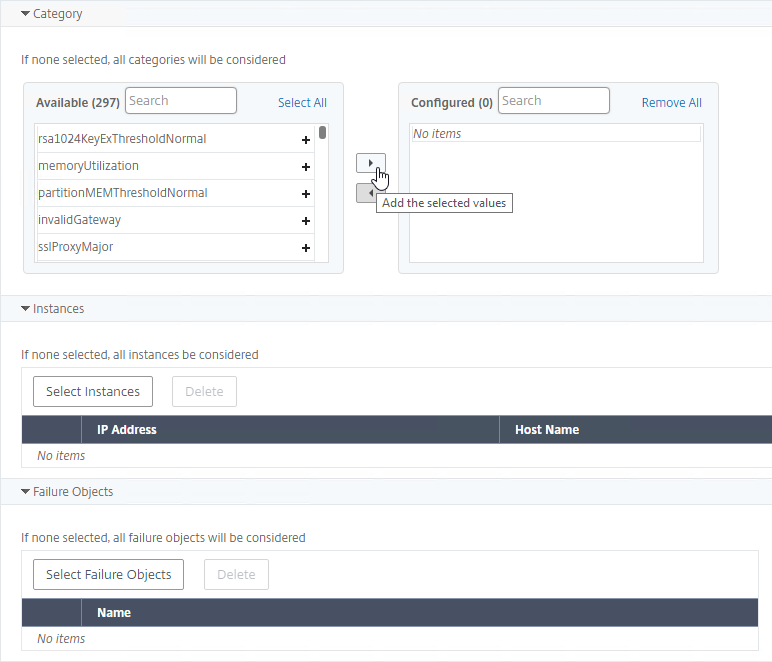Click the left arrow to remove selected values

(366, 193)
